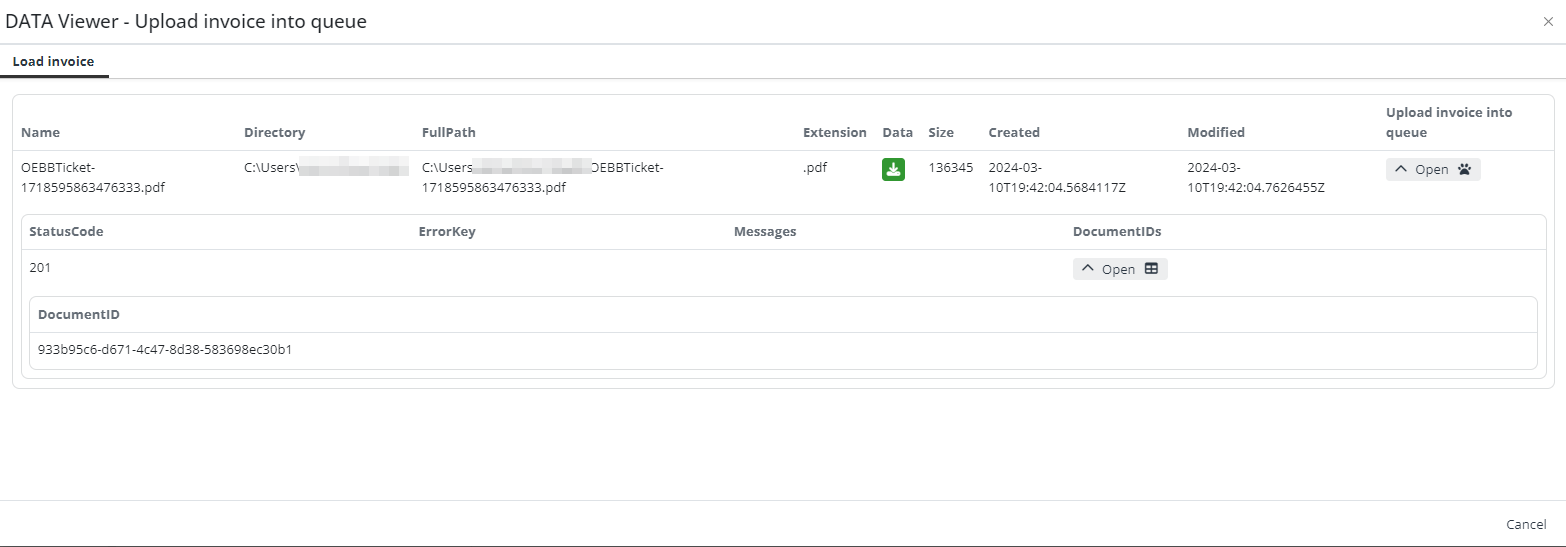This screenshot has width=1566, height=547.
Task: Collapse the upload invoice Open chevron
Action: coord(1401,170)
